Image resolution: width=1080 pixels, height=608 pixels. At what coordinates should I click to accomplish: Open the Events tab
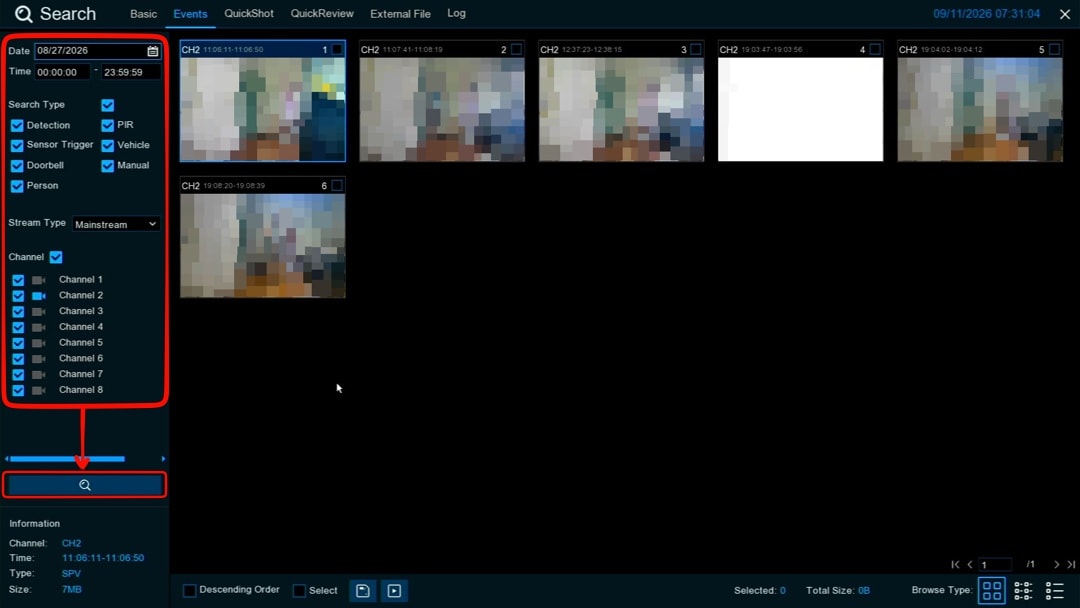[x=190, y=14]
